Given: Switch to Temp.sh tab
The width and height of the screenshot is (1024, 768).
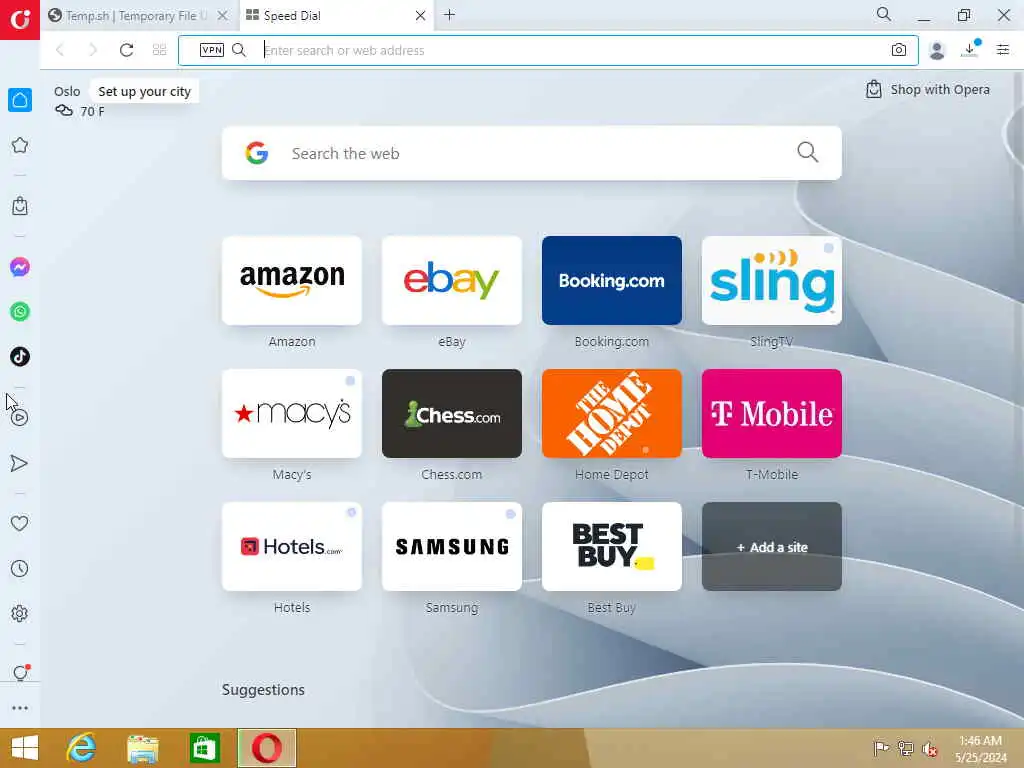Looking at the screenshot, I should (x=136, y=16).
